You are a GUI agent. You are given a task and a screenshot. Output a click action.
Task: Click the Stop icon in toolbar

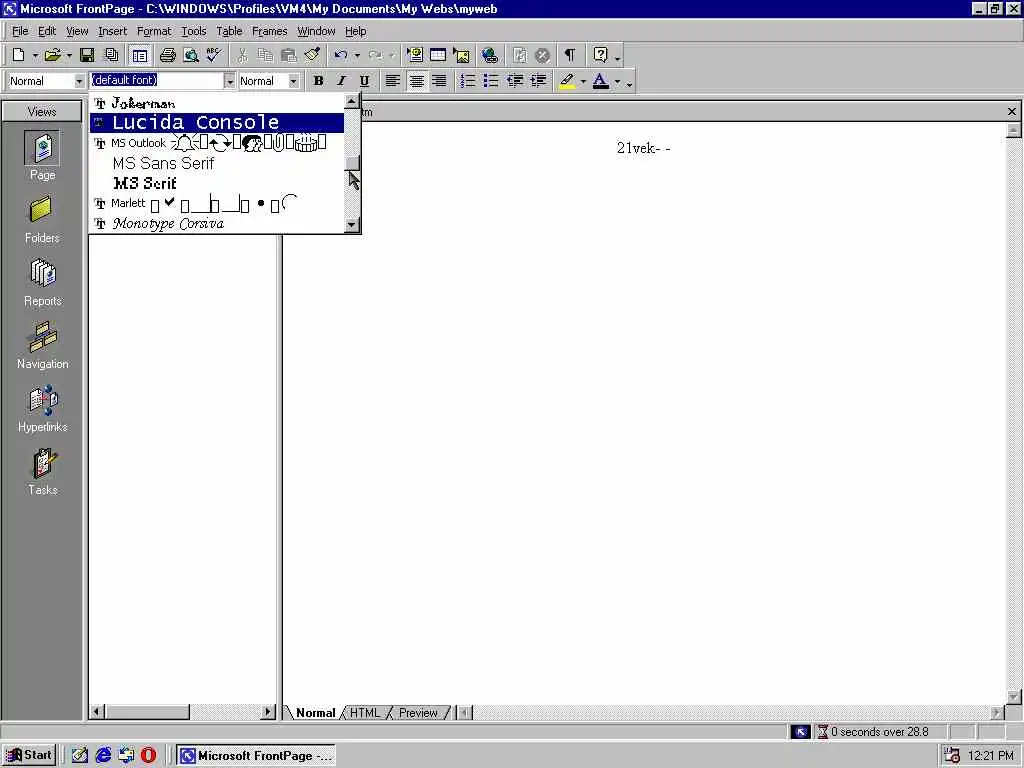[x=542, y=56]
